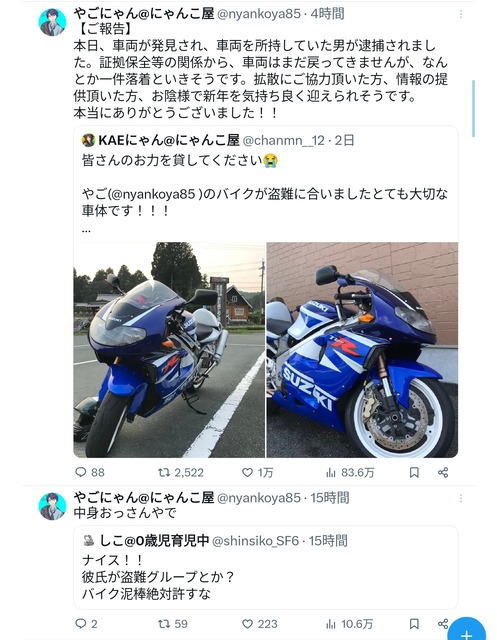Screen dimensions: 497x640
Task: Open more options menu on second post
Action: (461, 498)
